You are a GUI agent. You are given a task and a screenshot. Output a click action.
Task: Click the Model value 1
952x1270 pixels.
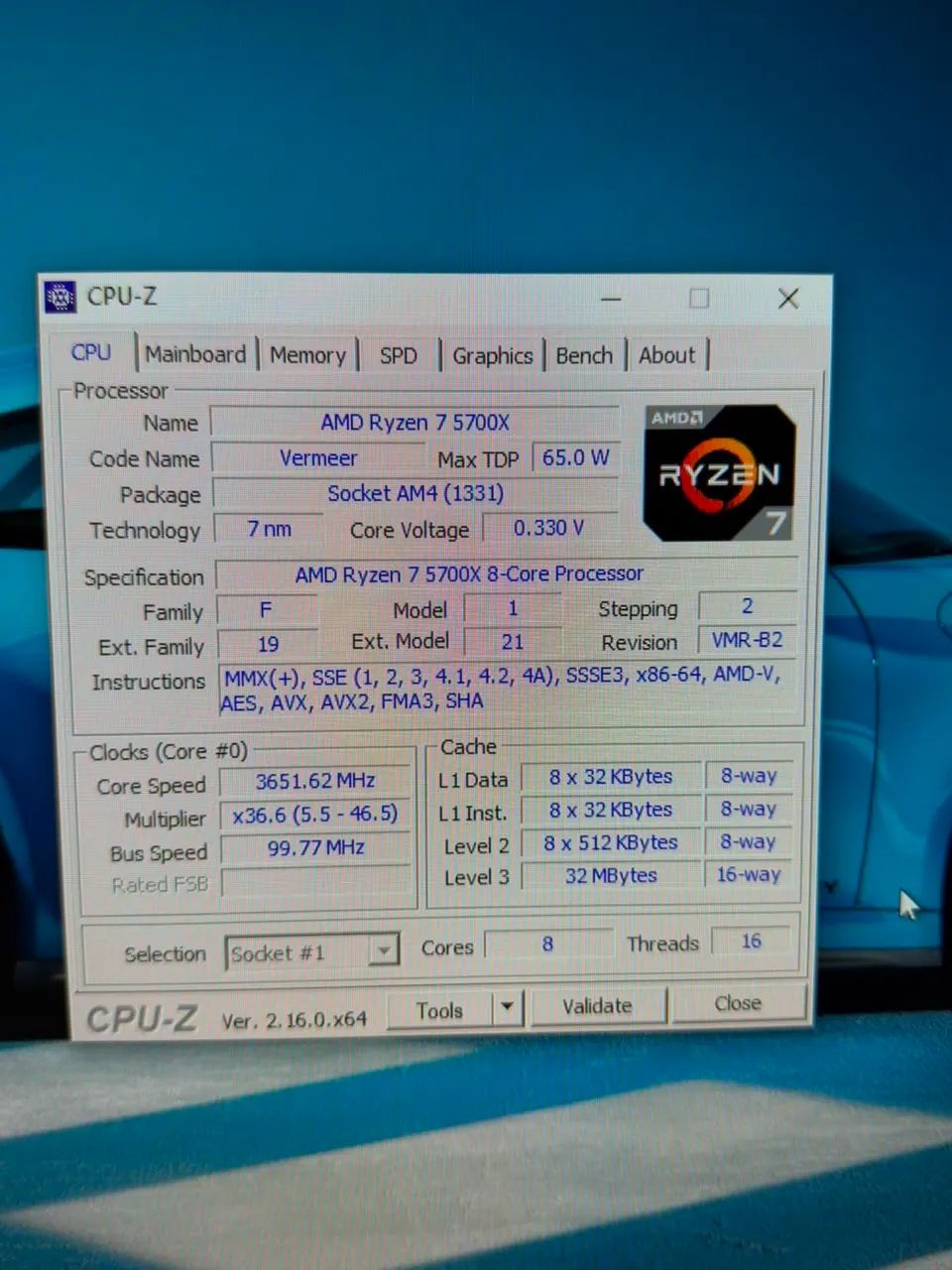coord(513,608)
